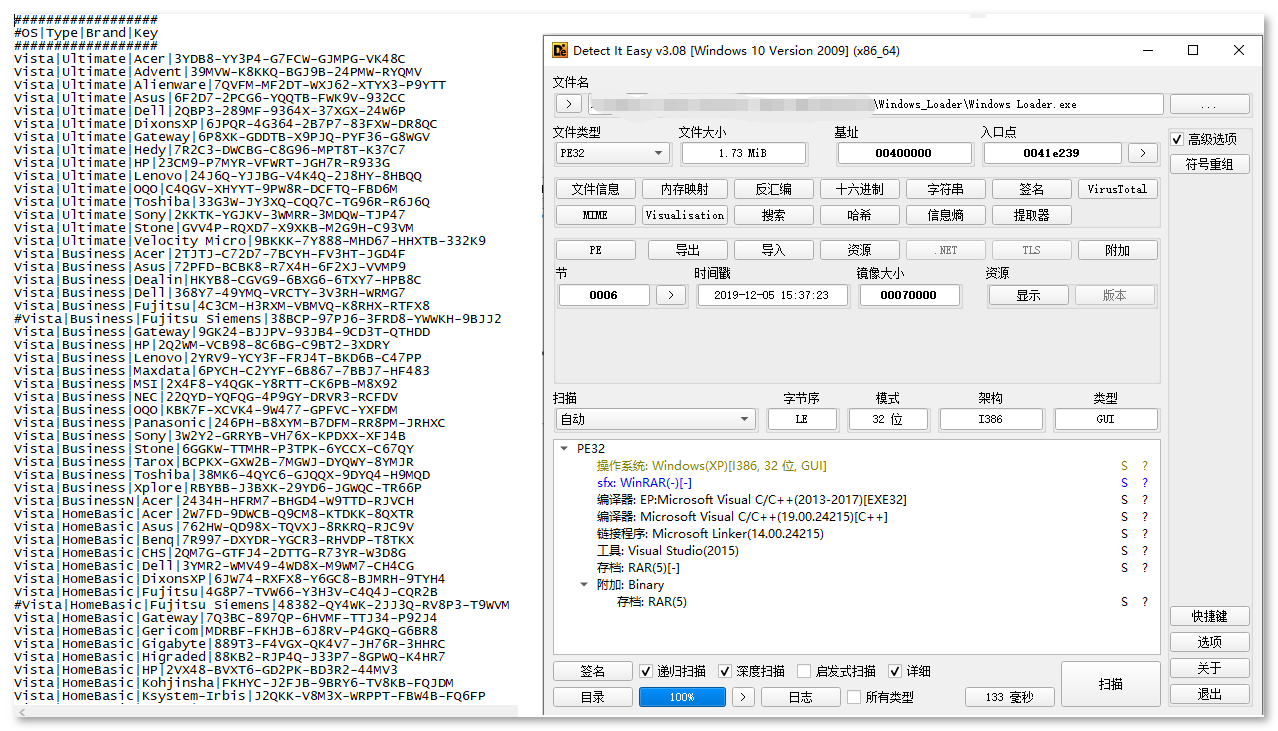Open the 十六进制 hex view

point(860,189)
